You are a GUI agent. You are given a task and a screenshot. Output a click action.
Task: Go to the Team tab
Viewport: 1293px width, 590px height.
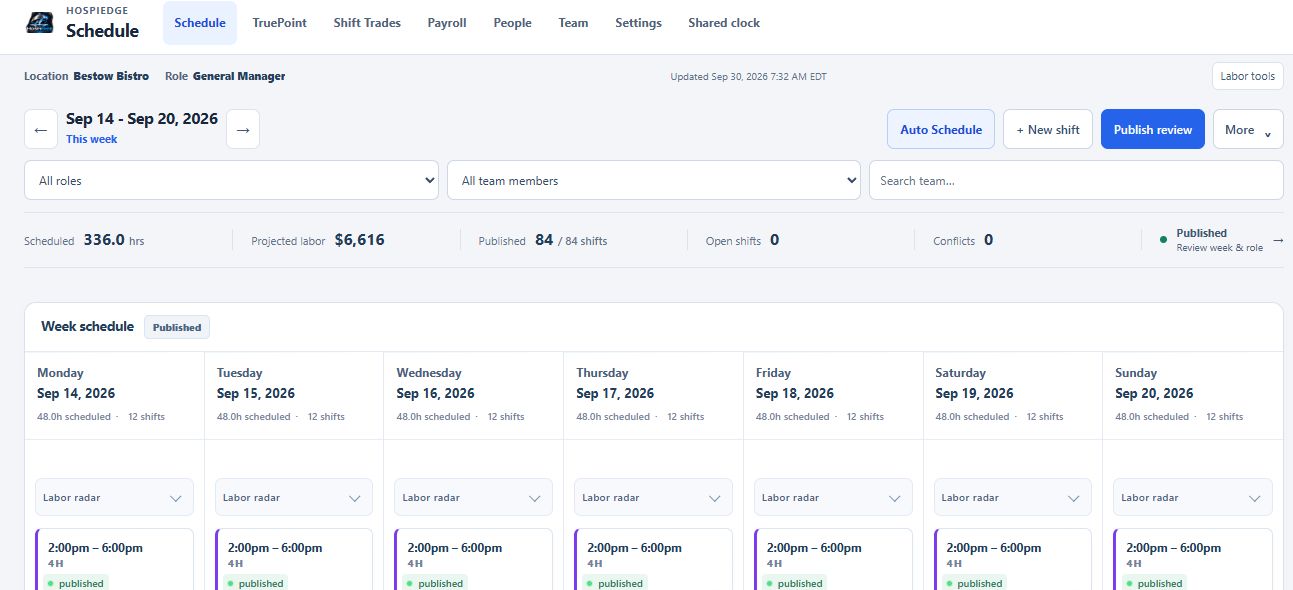[x=573, y=23]
